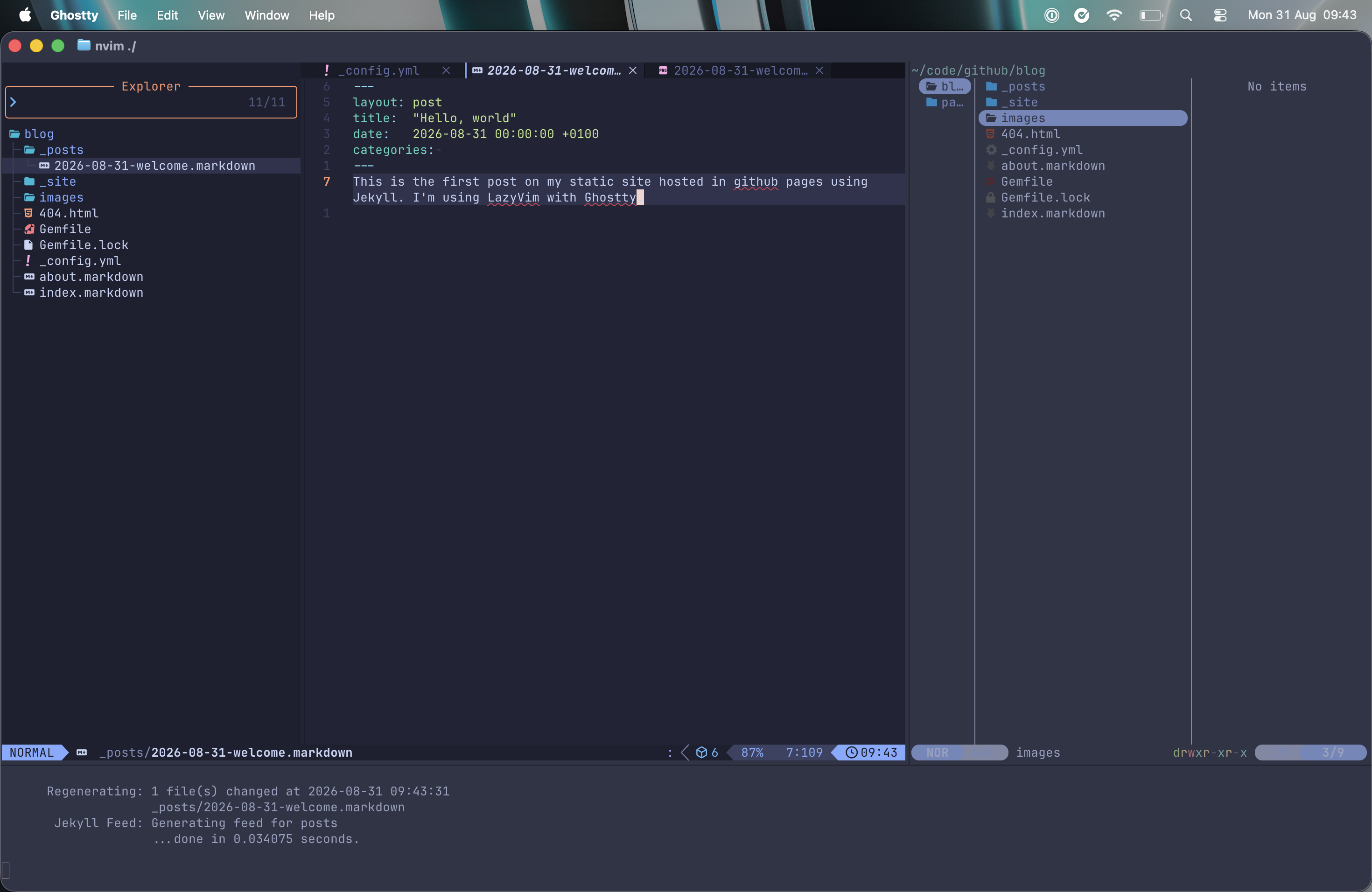Screen dimensions: 1372x892
Task: Click the 87% scroll percentage in the statusline
Action: (752, 753)
